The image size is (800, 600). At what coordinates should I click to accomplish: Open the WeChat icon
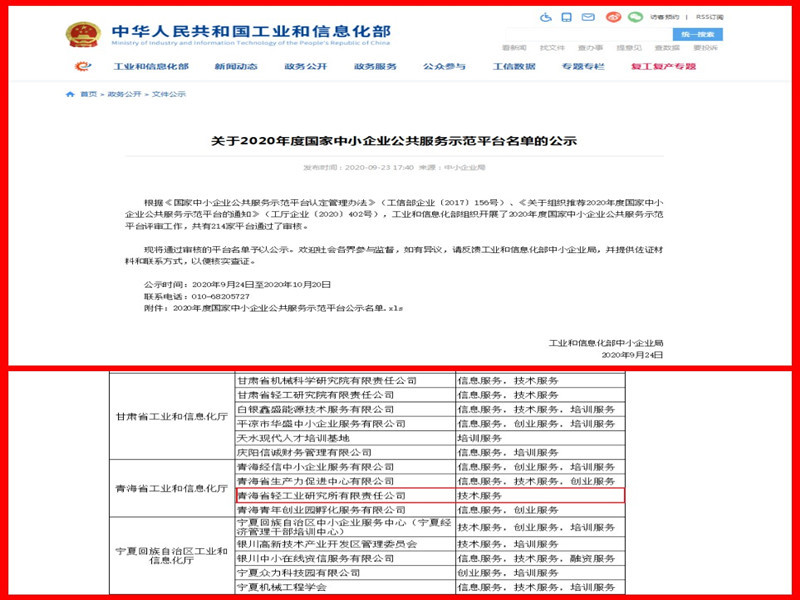point(635,17)
